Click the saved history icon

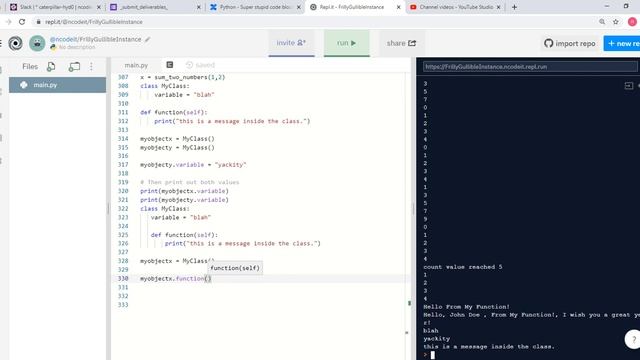189,65
